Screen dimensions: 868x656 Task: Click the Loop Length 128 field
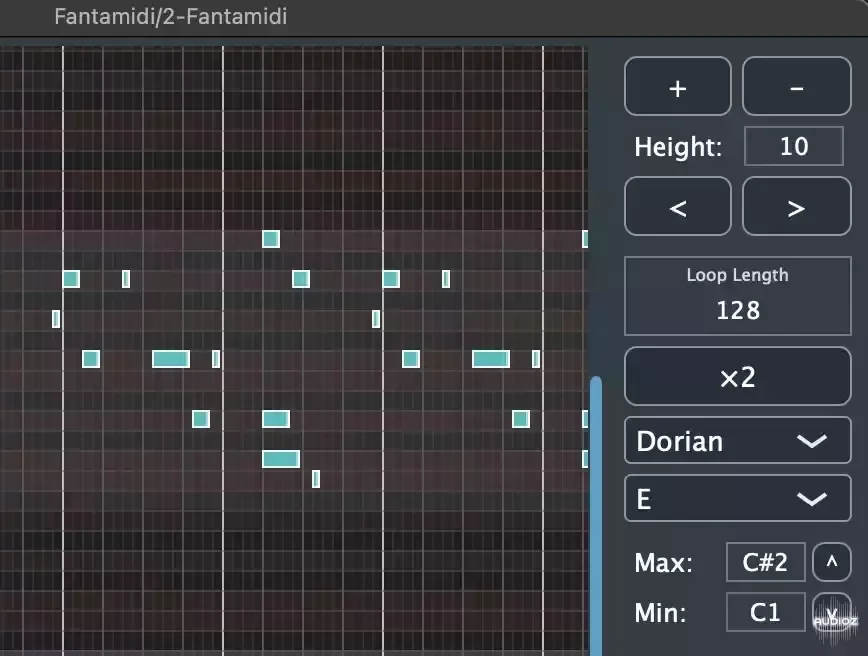point(738,296)
